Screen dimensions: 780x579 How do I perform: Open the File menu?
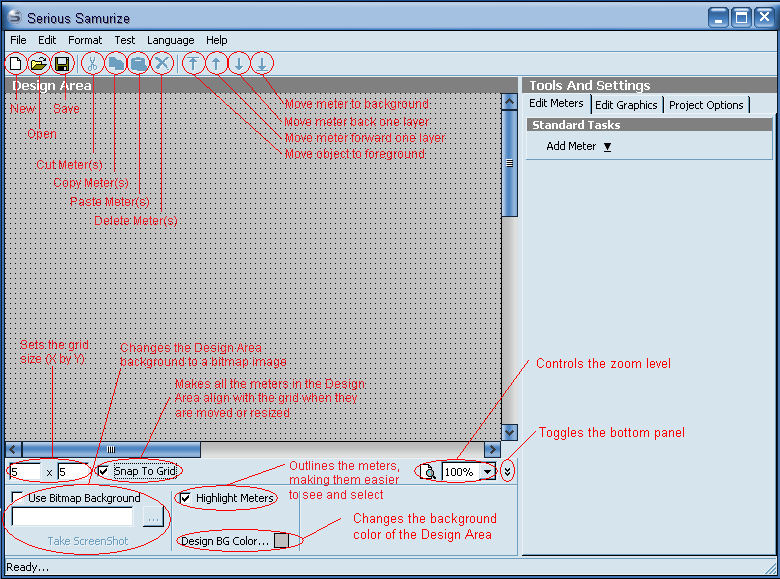18,40
